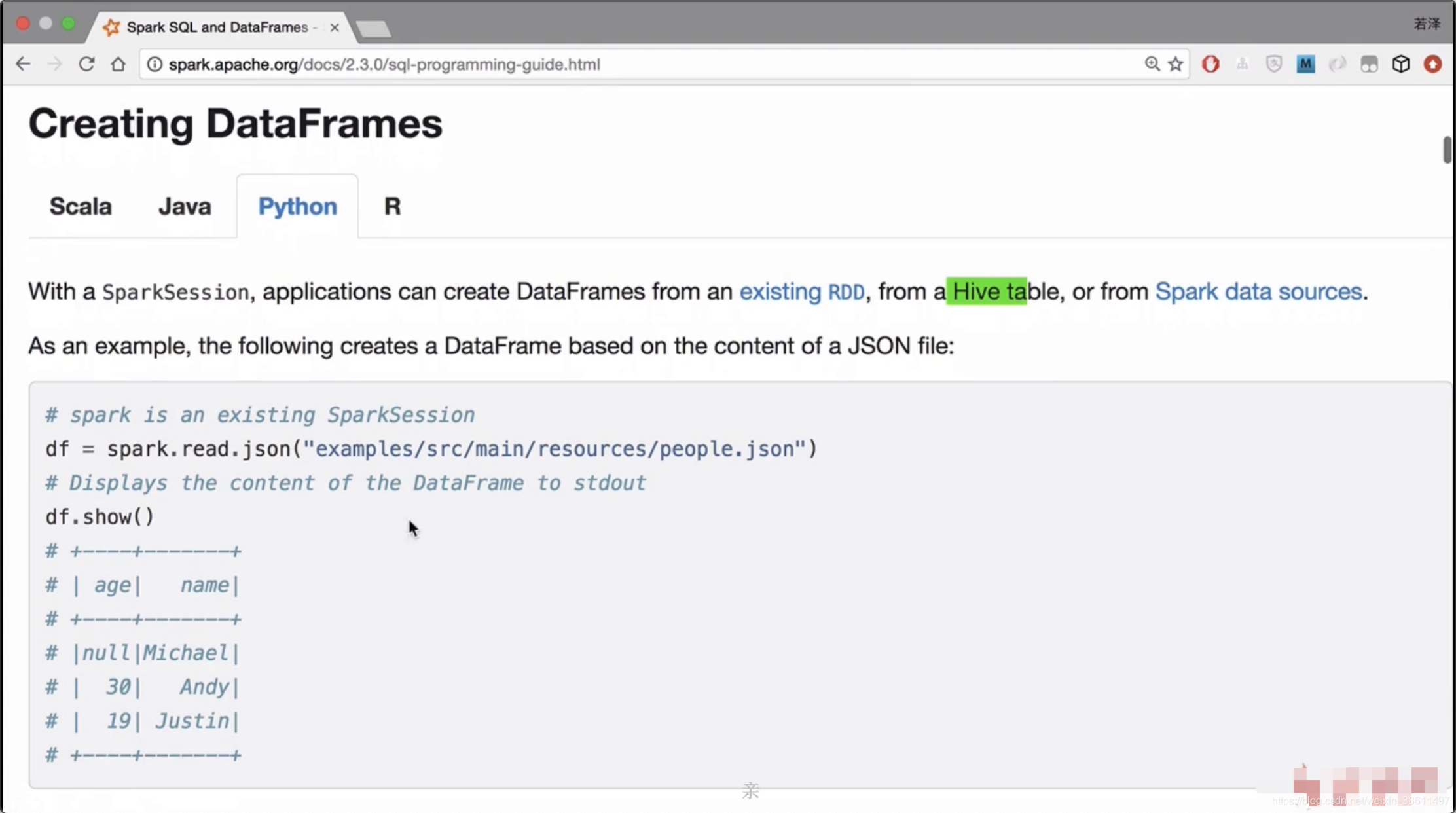The width and height of the screenshot is (1456, 813).
Task: Click the red circular update icon
Action: pyautogui.click(x=1433, y=63)
